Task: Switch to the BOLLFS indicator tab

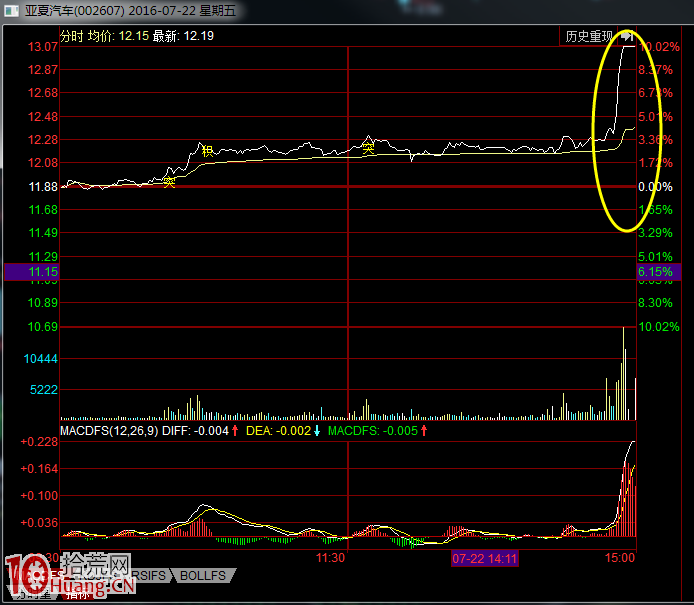Action: pyautogui.click(x=203, y=575)
